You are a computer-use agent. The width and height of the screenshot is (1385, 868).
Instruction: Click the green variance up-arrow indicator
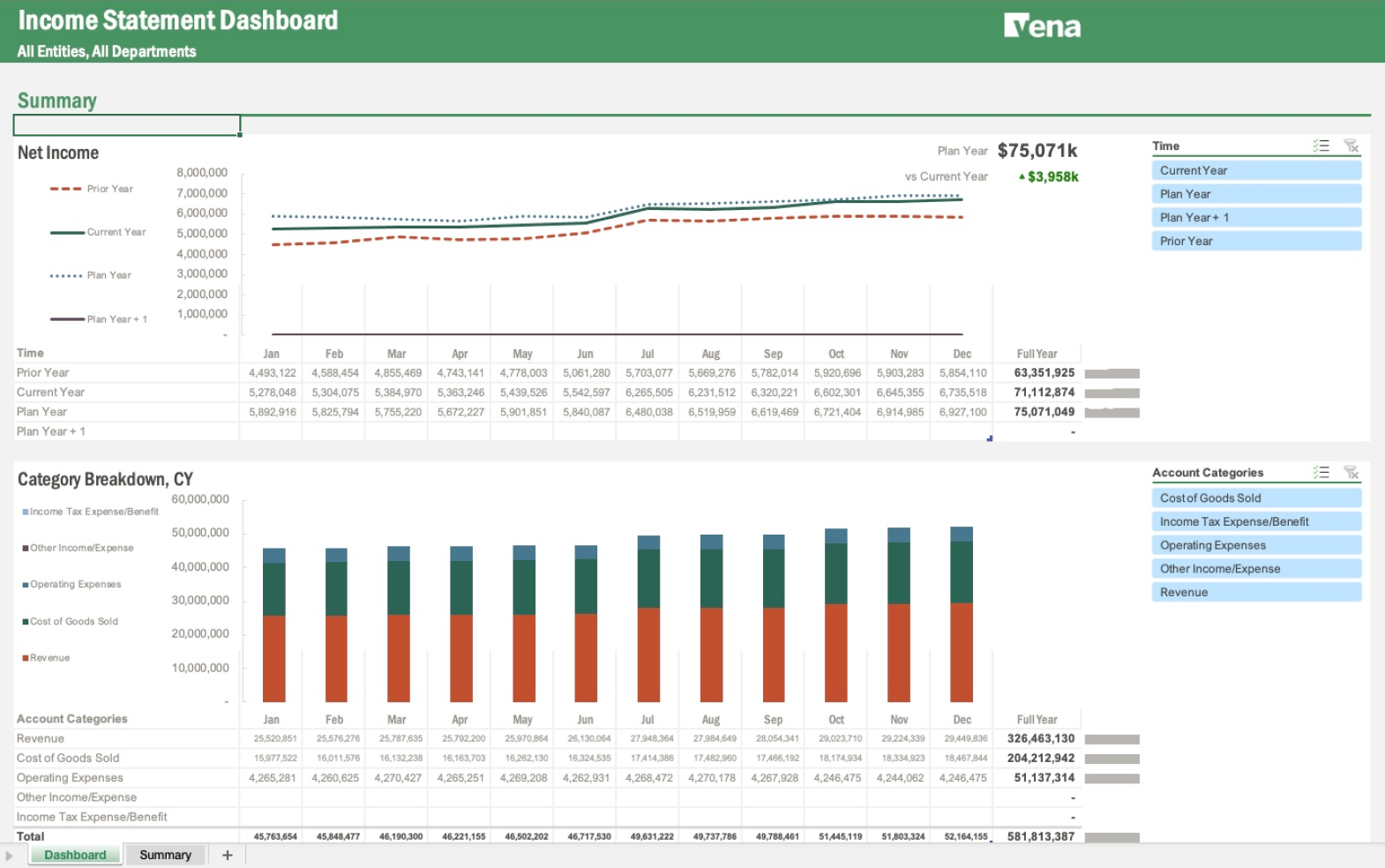(x=1022, y=177)
